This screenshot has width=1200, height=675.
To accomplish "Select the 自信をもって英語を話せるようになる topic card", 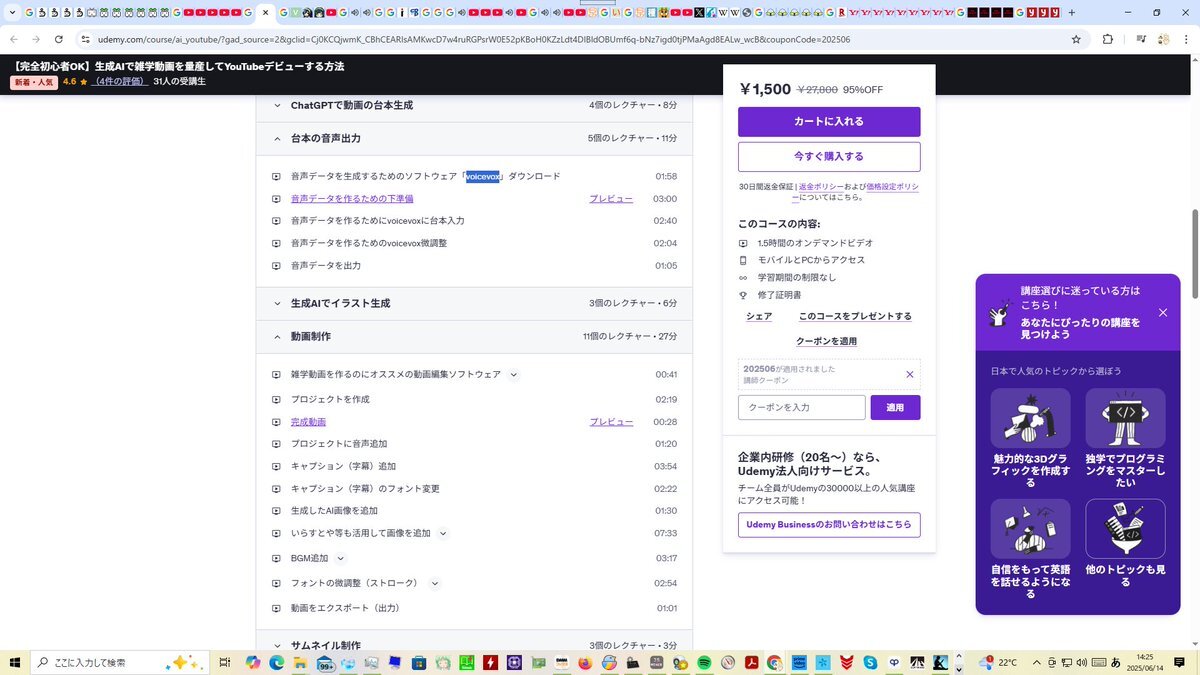I will point(1031,551).
